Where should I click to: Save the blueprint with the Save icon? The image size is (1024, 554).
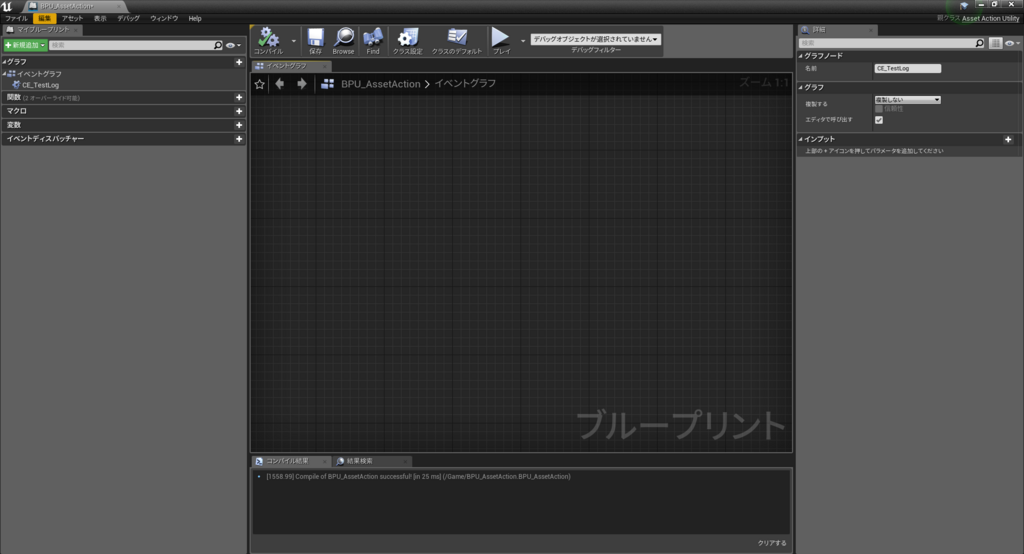315,41
